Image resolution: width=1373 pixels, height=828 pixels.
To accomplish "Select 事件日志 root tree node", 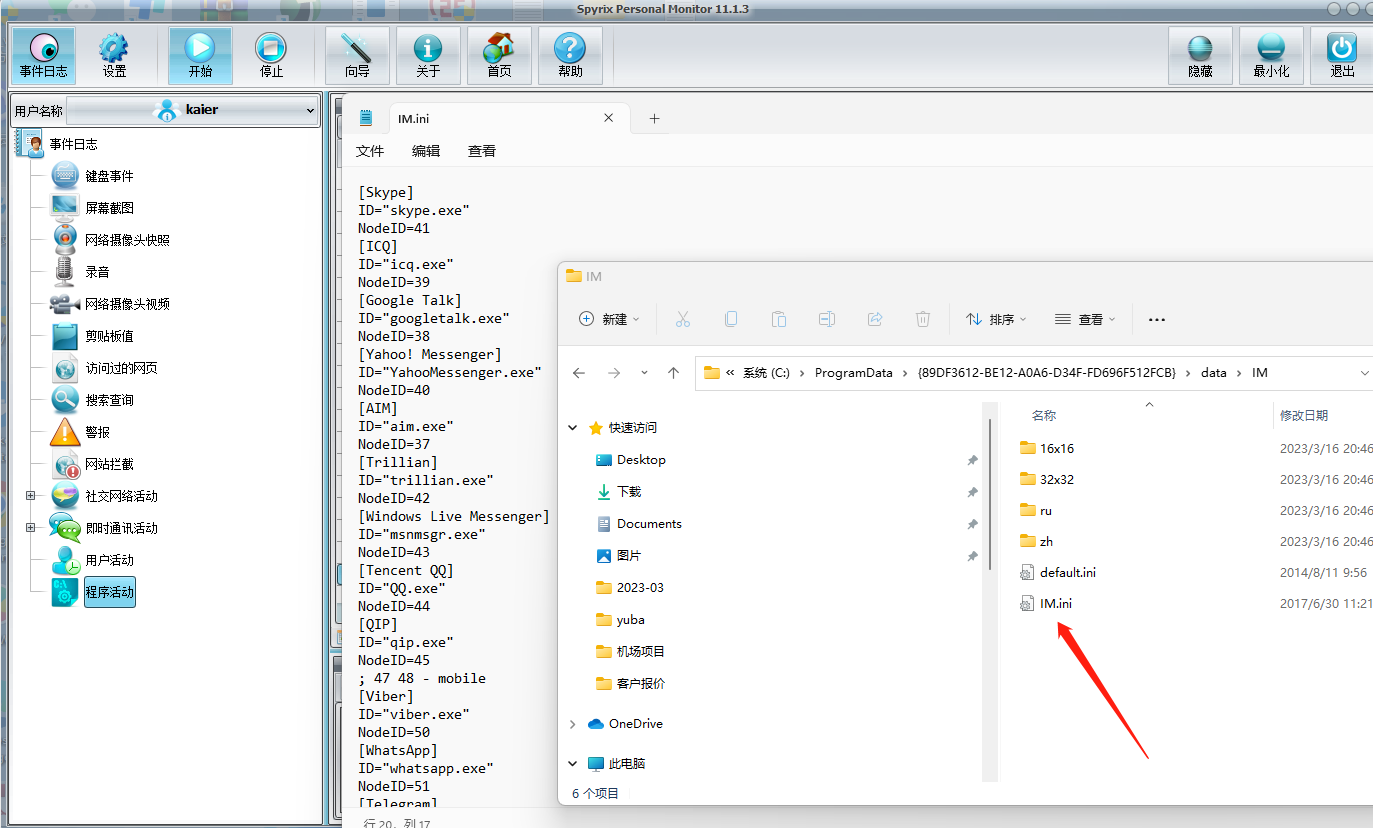I will 73,144.
